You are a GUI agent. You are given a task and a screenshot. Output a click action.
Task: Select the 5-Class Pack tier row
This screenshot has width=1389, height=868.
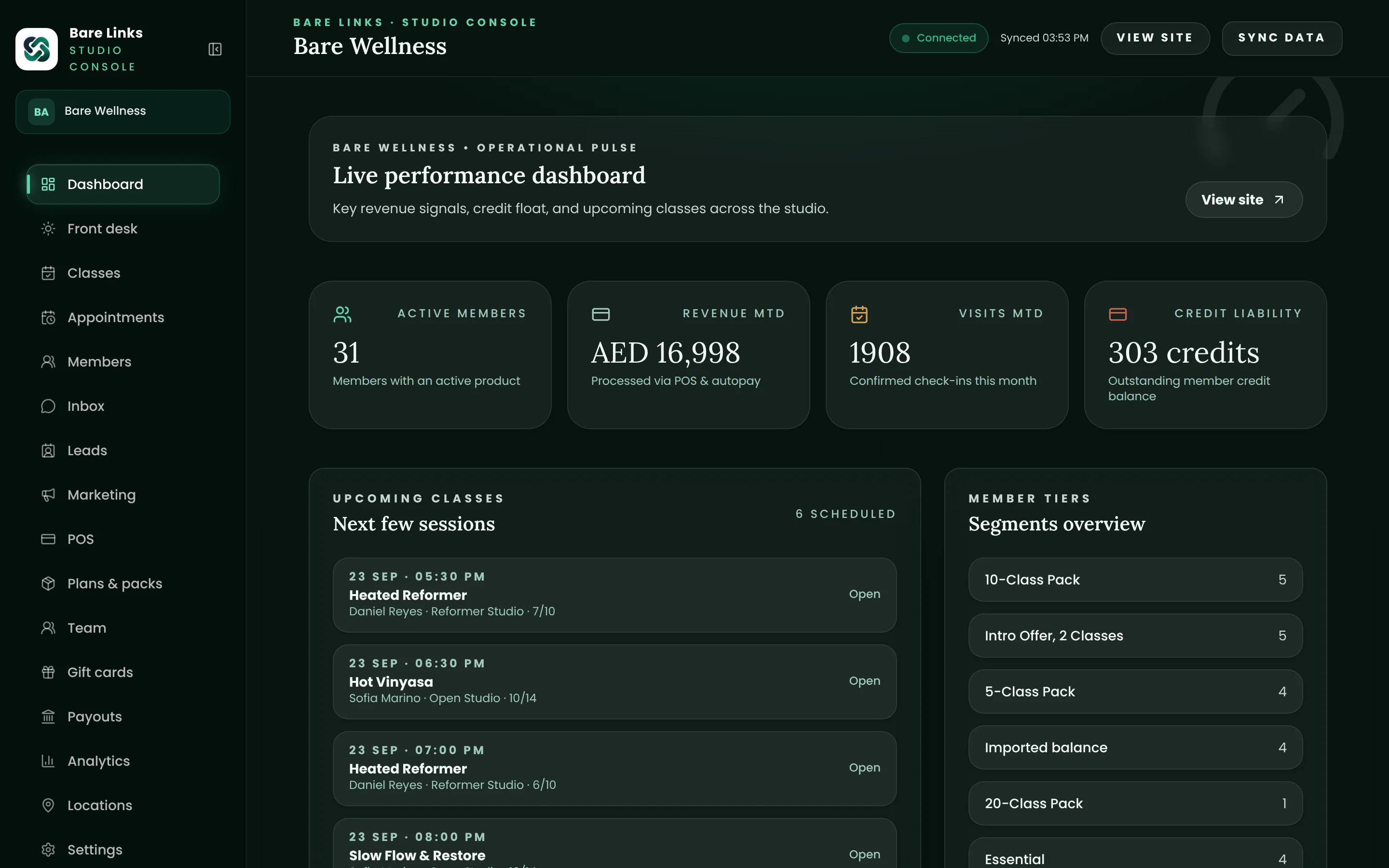pos(1135,692)
